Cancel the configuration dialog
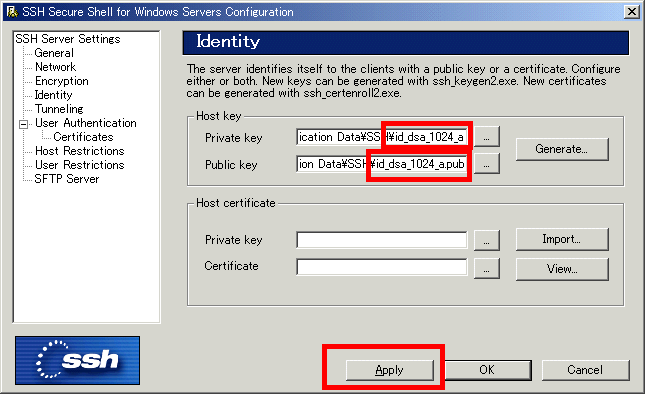The image size is (645, 394). click(x=585, y=370)
